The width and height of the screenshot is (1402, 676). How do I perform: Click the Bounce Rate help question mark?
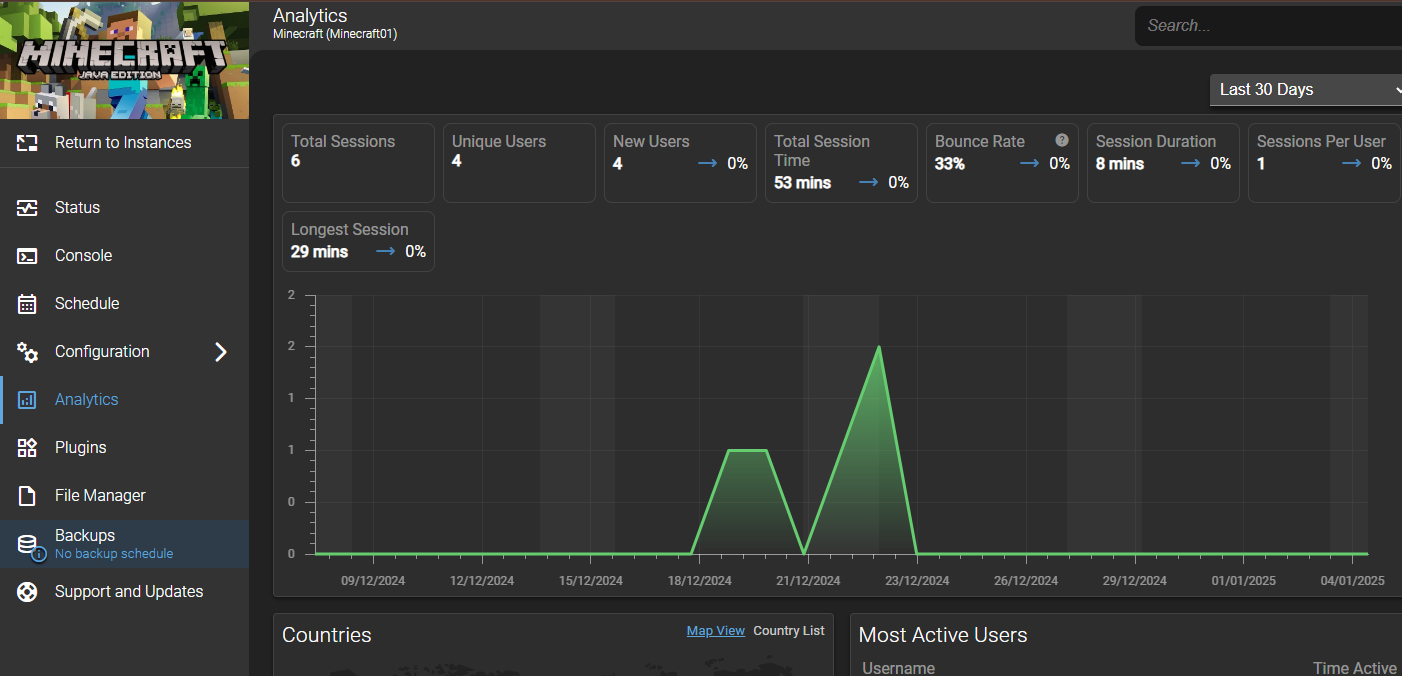1062,141
